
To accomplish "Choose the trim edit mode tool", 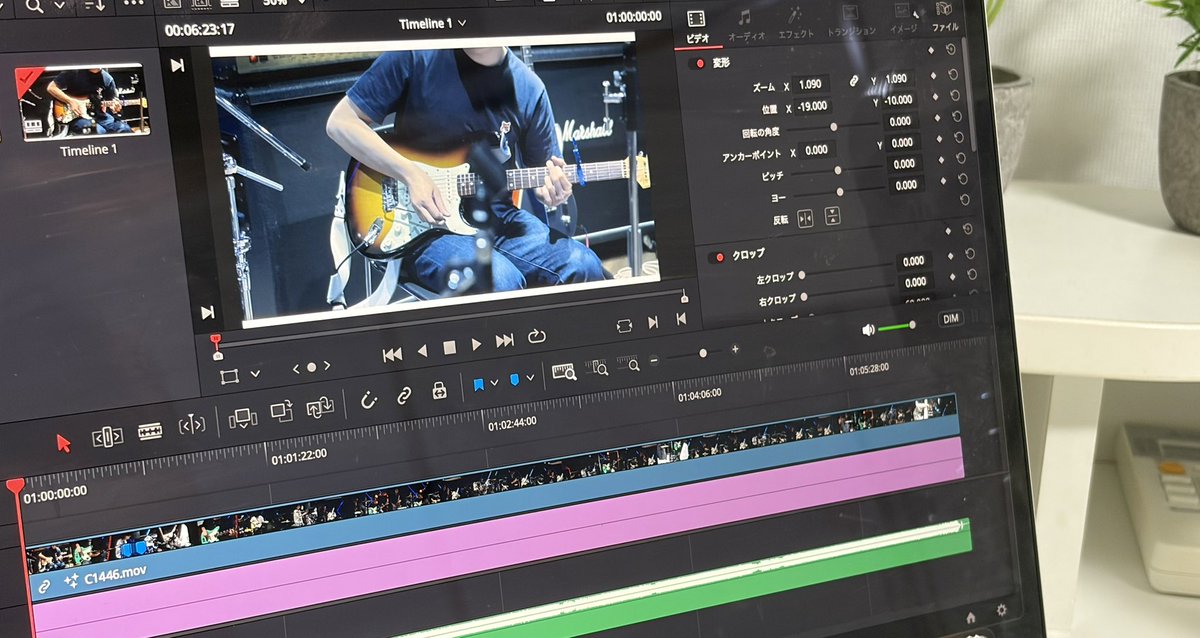I will click(107, 437).
